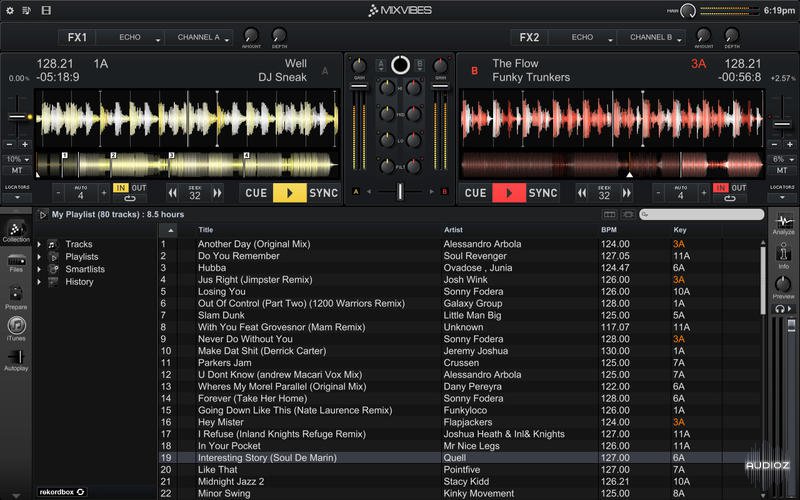Screen dimensions: 800x500
Task: Click the sort arrow column header
Action: 170,231
